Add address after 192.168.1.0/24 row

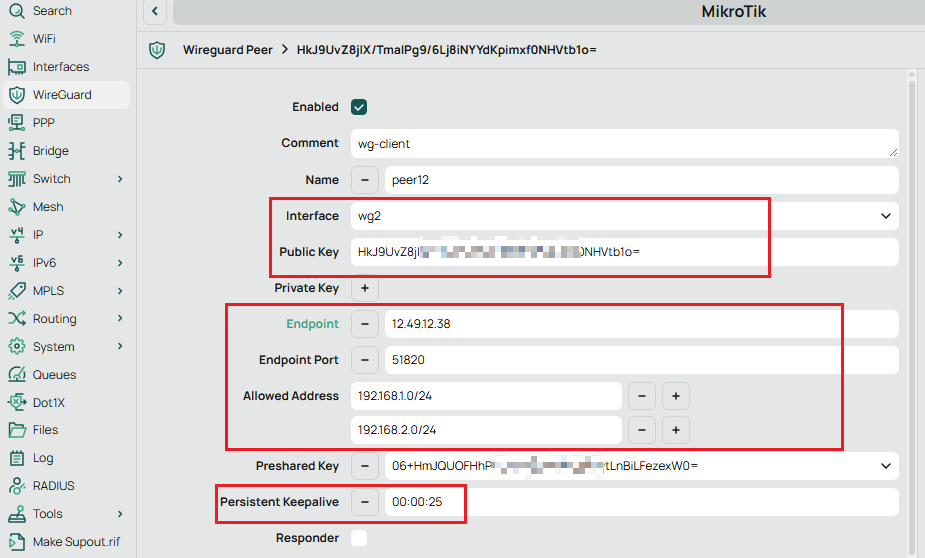click(676, 396)
